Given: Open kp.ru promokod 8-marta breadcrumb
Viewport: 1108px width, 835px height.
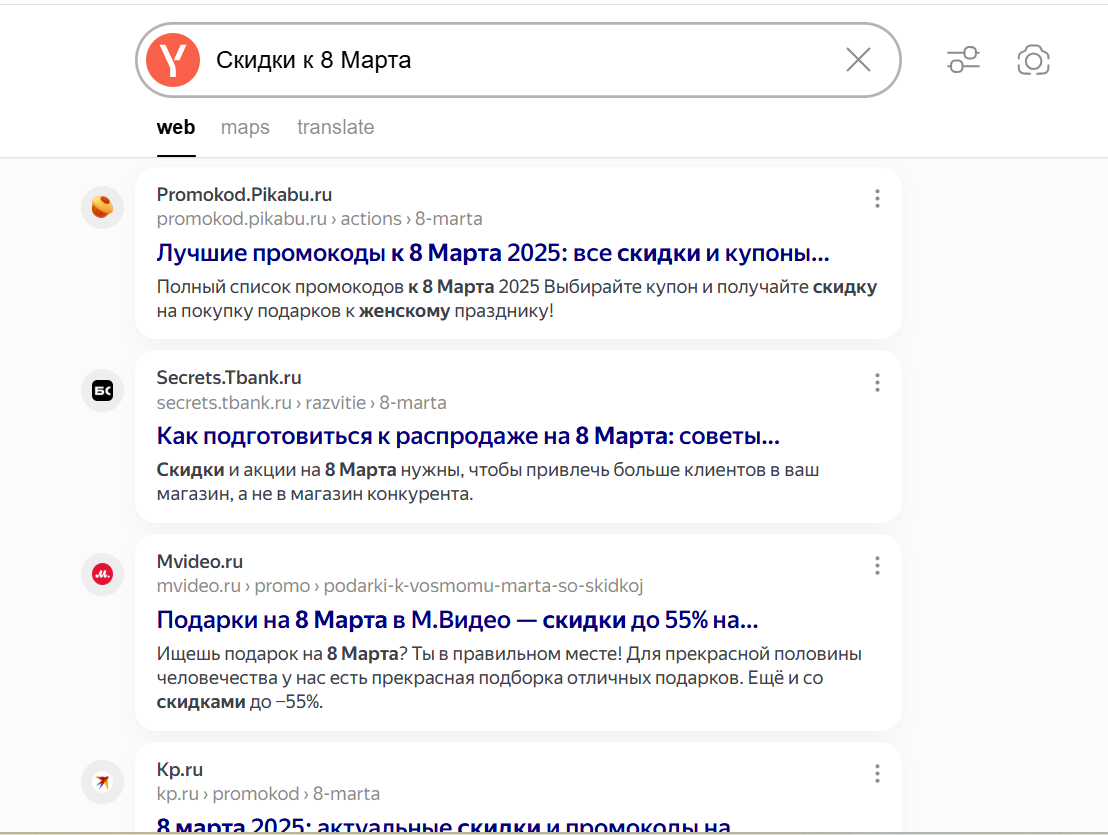Looking at the screenshot, I should 269,794.
